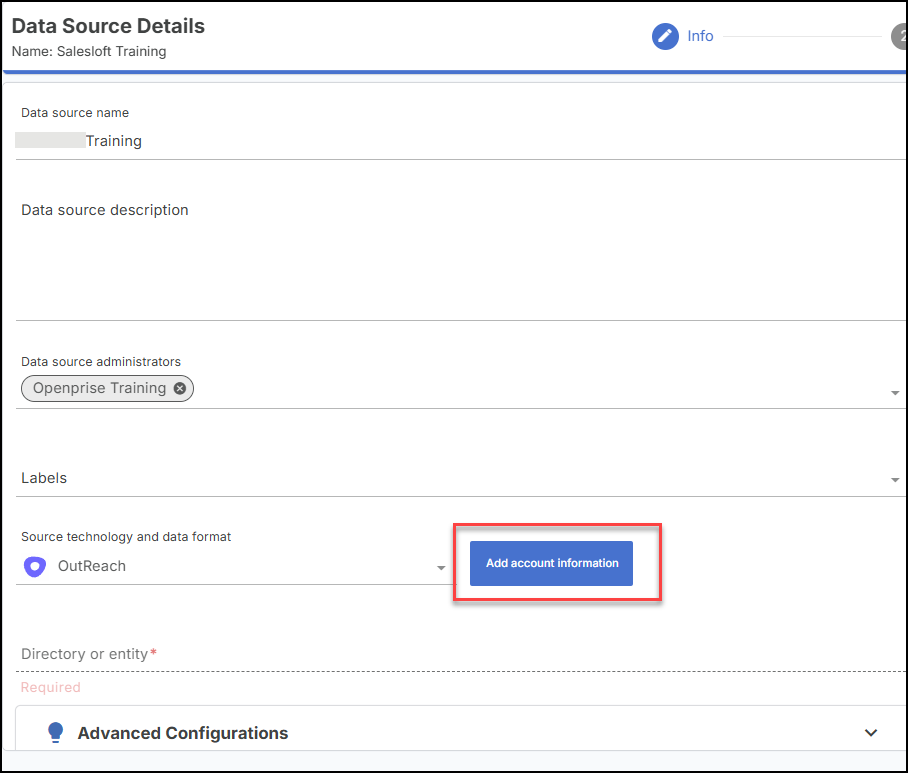Open the Data source administrators dropdown arrow
Screen dimensions: 908x773
tap(895, 393)
